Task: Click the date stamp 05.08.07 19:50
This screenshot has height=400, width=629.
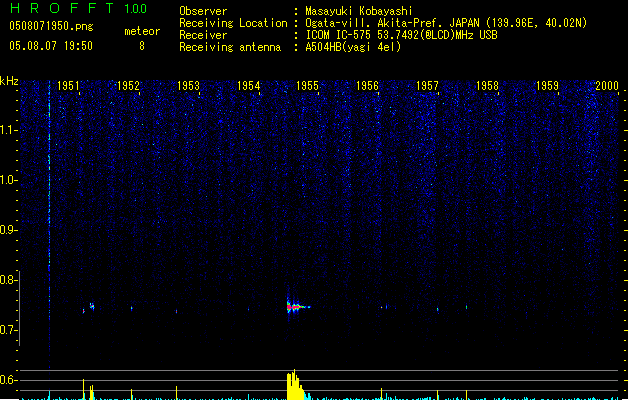Action: 51,46
